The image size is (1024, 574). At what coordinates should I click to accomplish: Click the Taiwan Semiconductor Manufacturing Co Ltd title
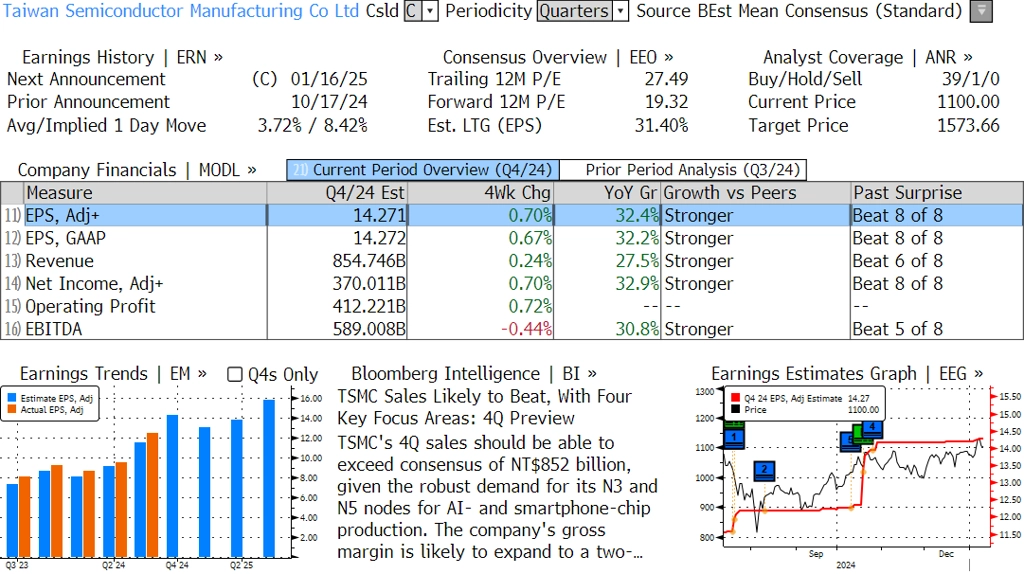coord(181,11)
